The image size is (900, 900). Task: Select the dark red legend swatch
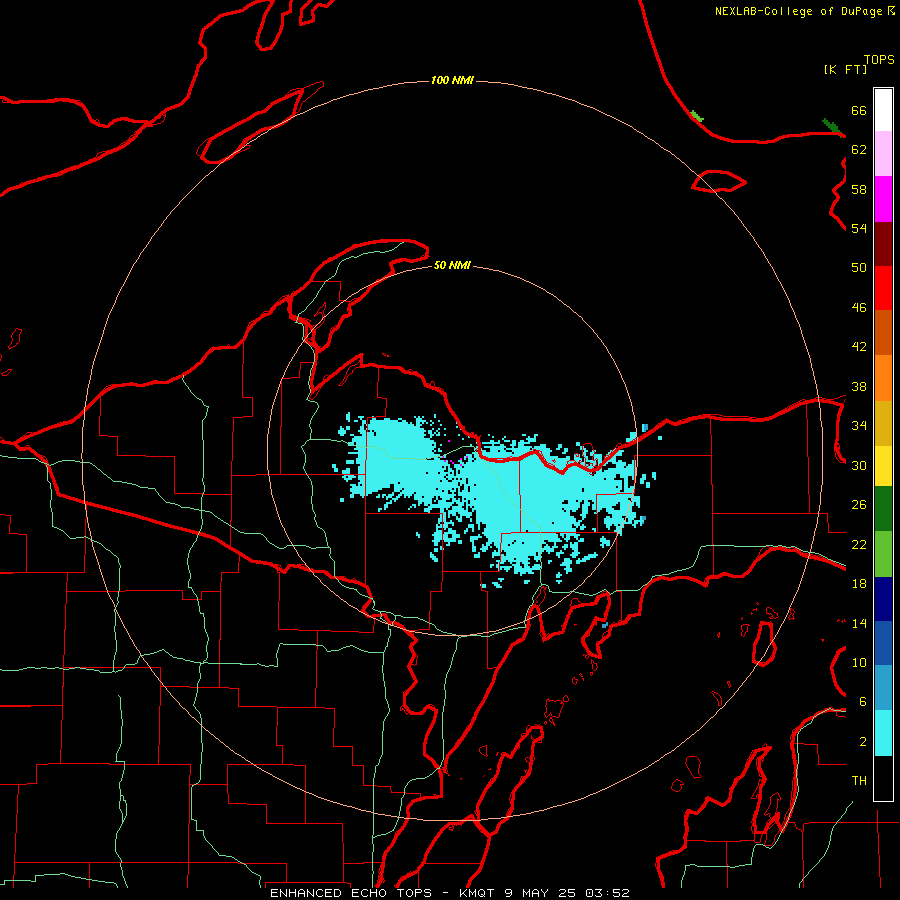pyautogui.click(x=883, y=243)
